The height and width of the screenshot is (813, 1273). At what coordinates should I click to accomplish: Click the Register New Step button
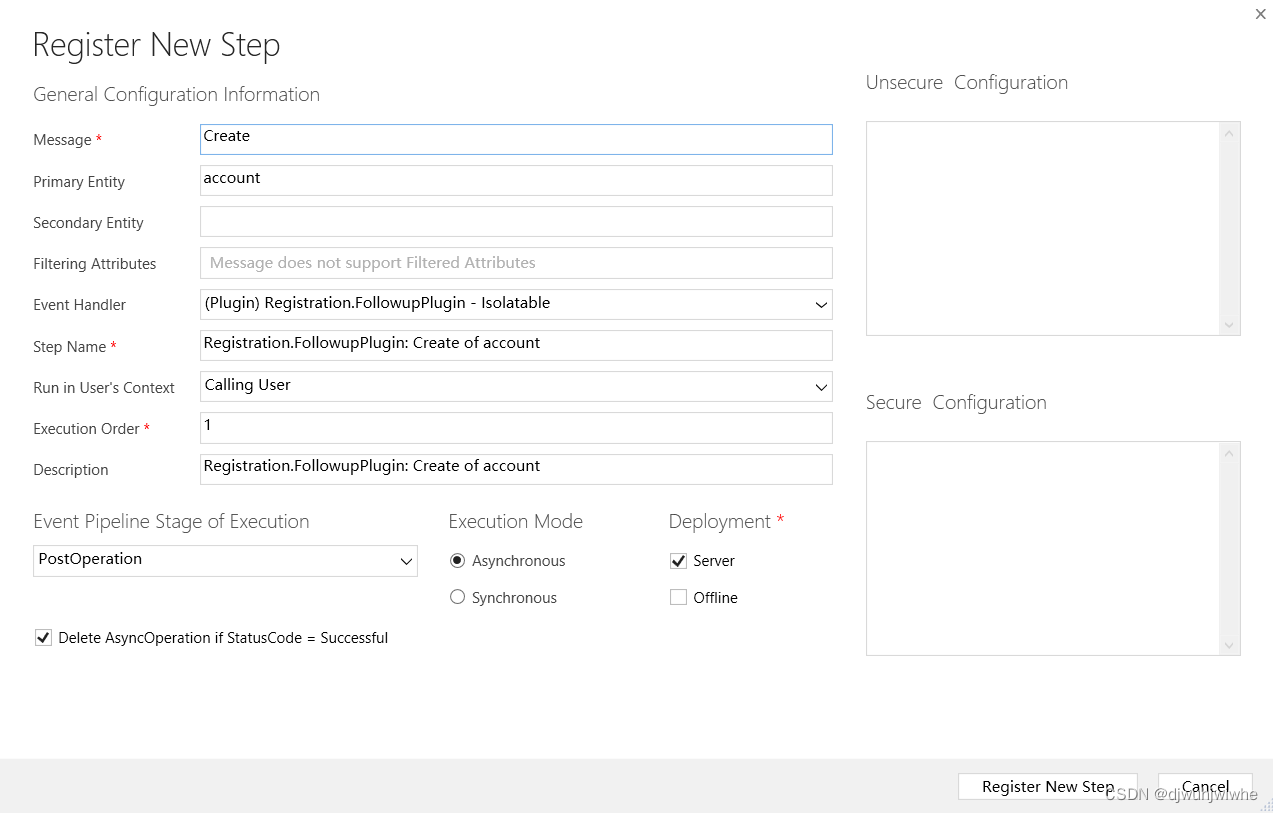[1047, 786]
